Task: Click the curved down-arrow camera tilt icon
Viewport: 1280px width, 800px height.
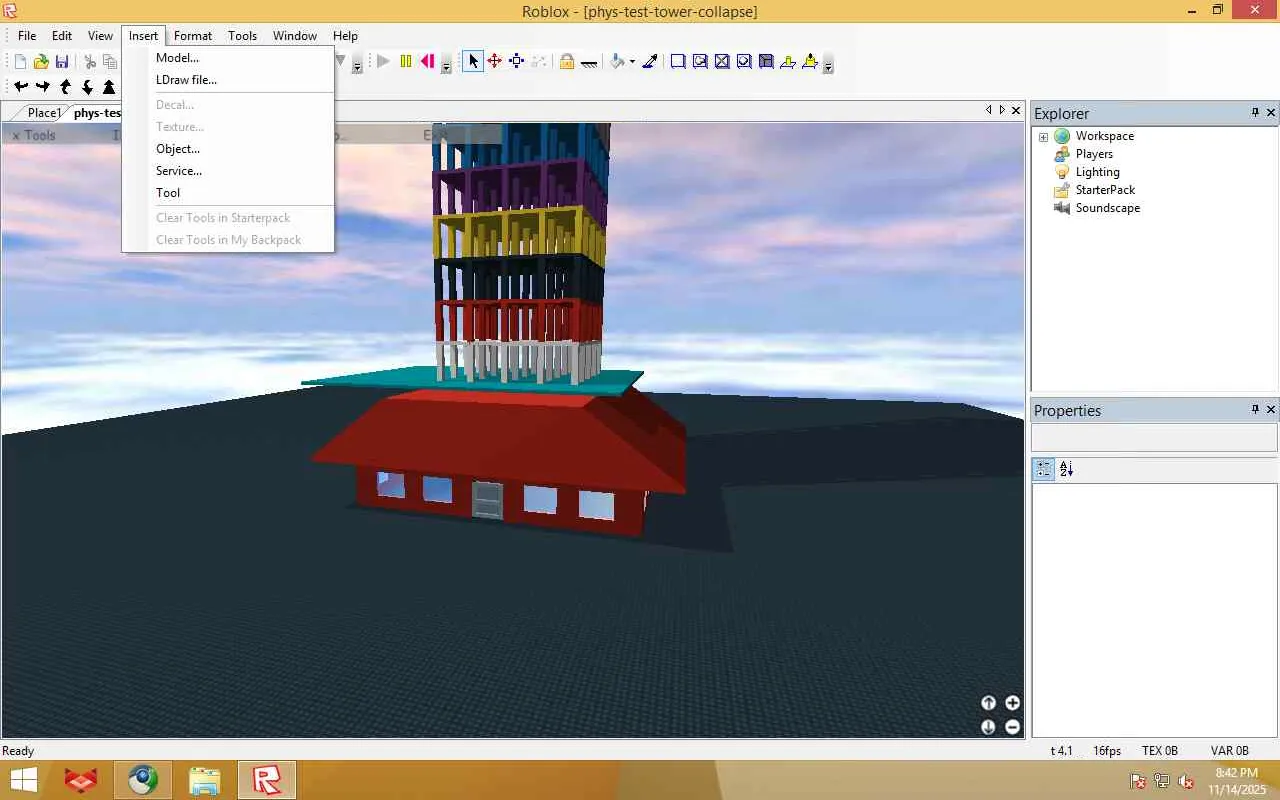Action: (x=87, y=87)
